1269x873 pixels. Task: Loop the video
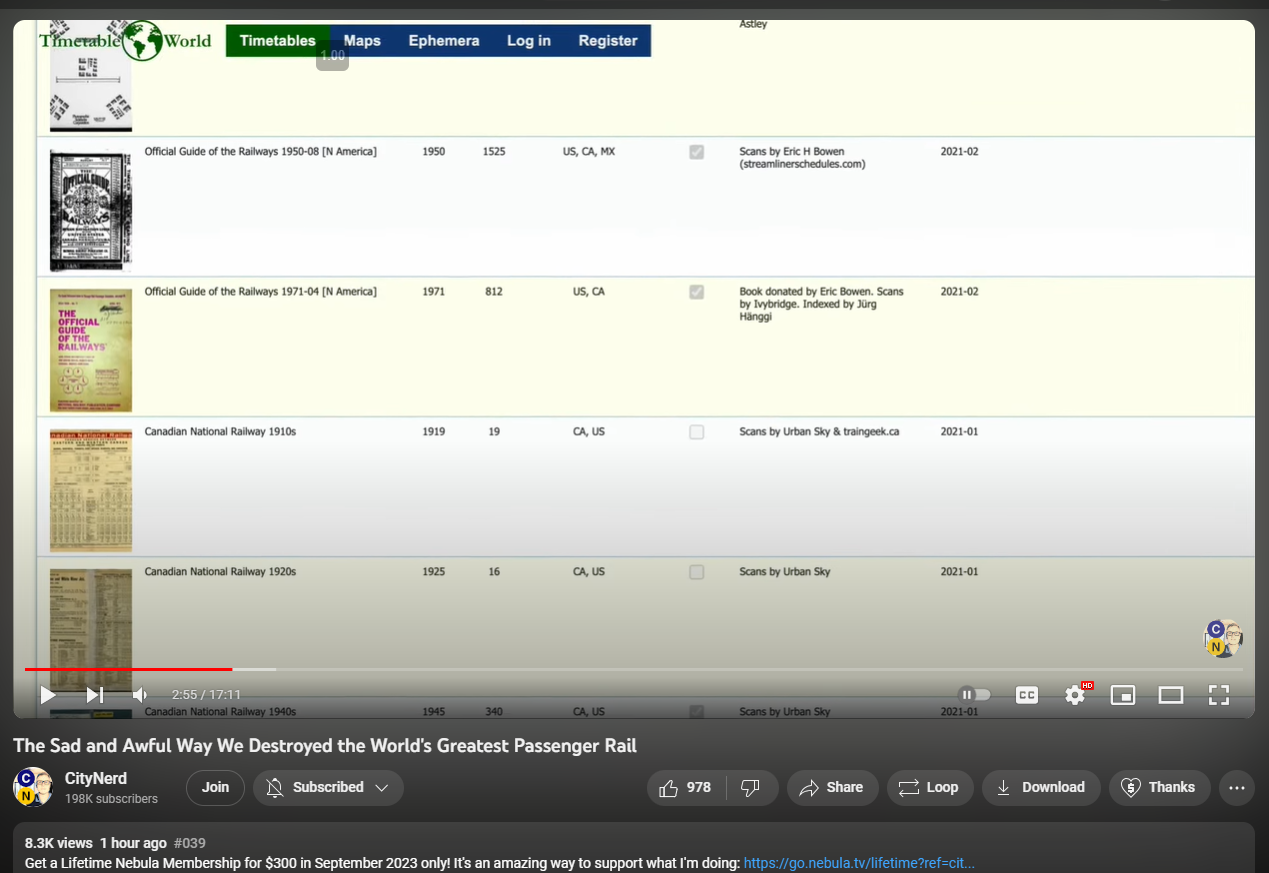[929, 787]
